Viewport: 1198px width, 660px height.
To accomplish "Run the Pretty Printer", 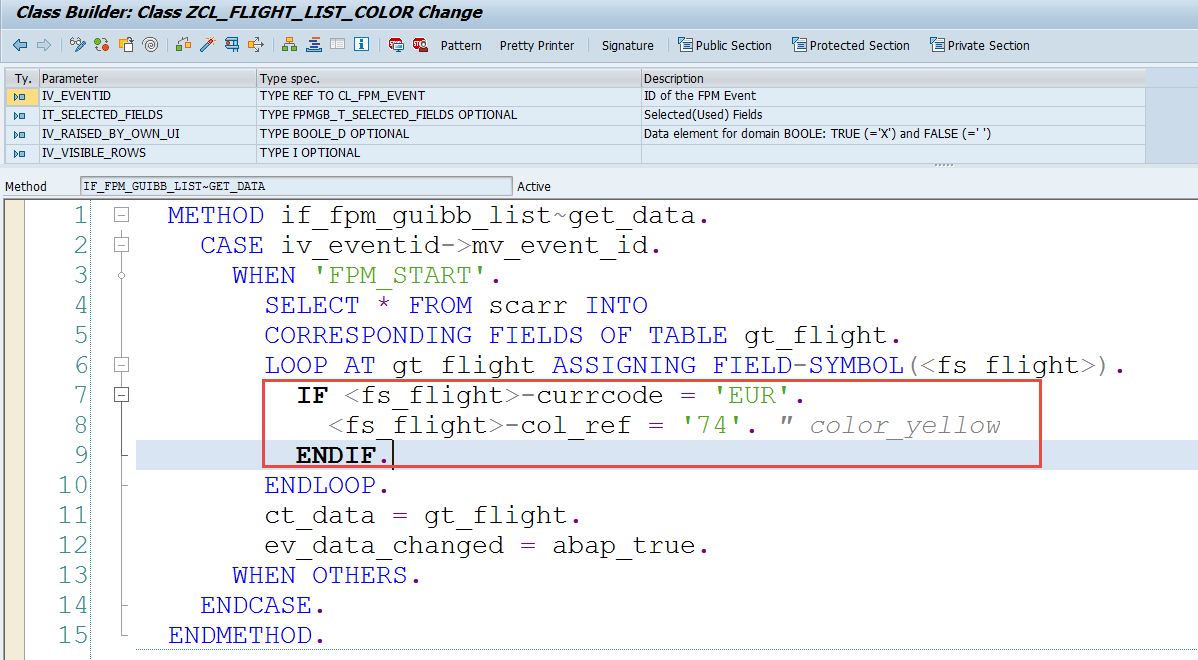I will pos(537,45).
